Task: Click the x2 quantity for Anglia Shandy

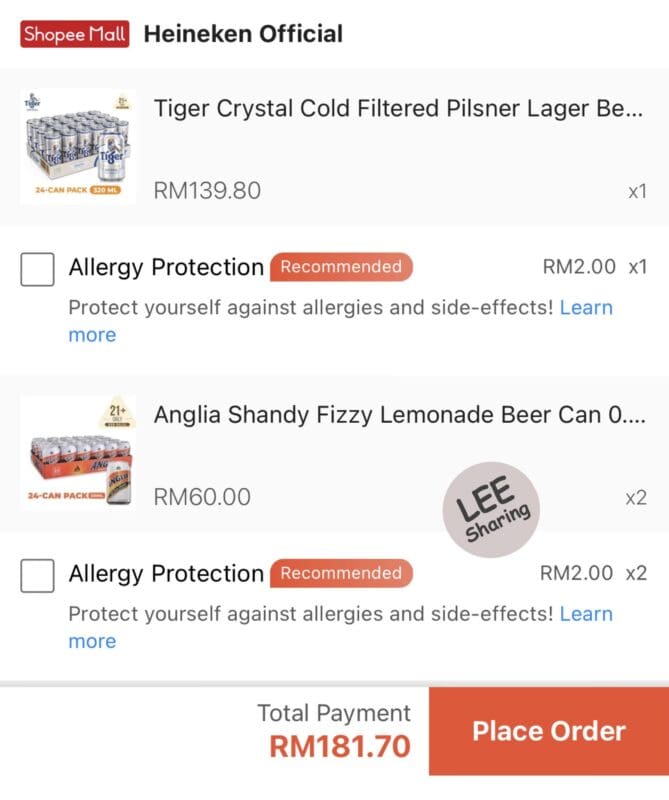Action: pyautogui.click(x=636, y=498)
